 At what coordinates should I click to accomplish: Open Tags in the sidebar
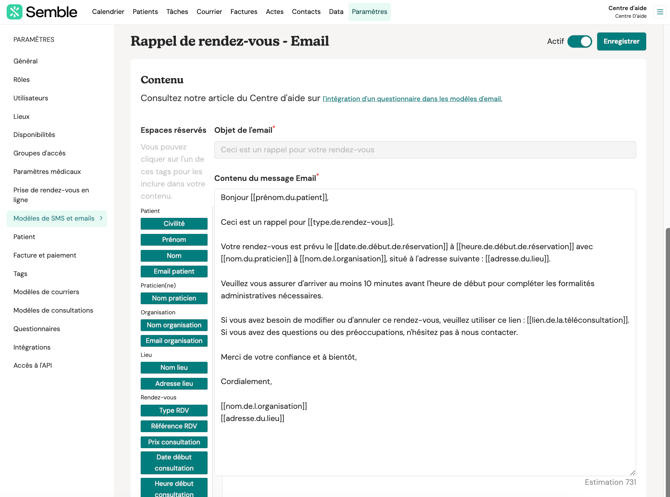[x=20, y=273]
